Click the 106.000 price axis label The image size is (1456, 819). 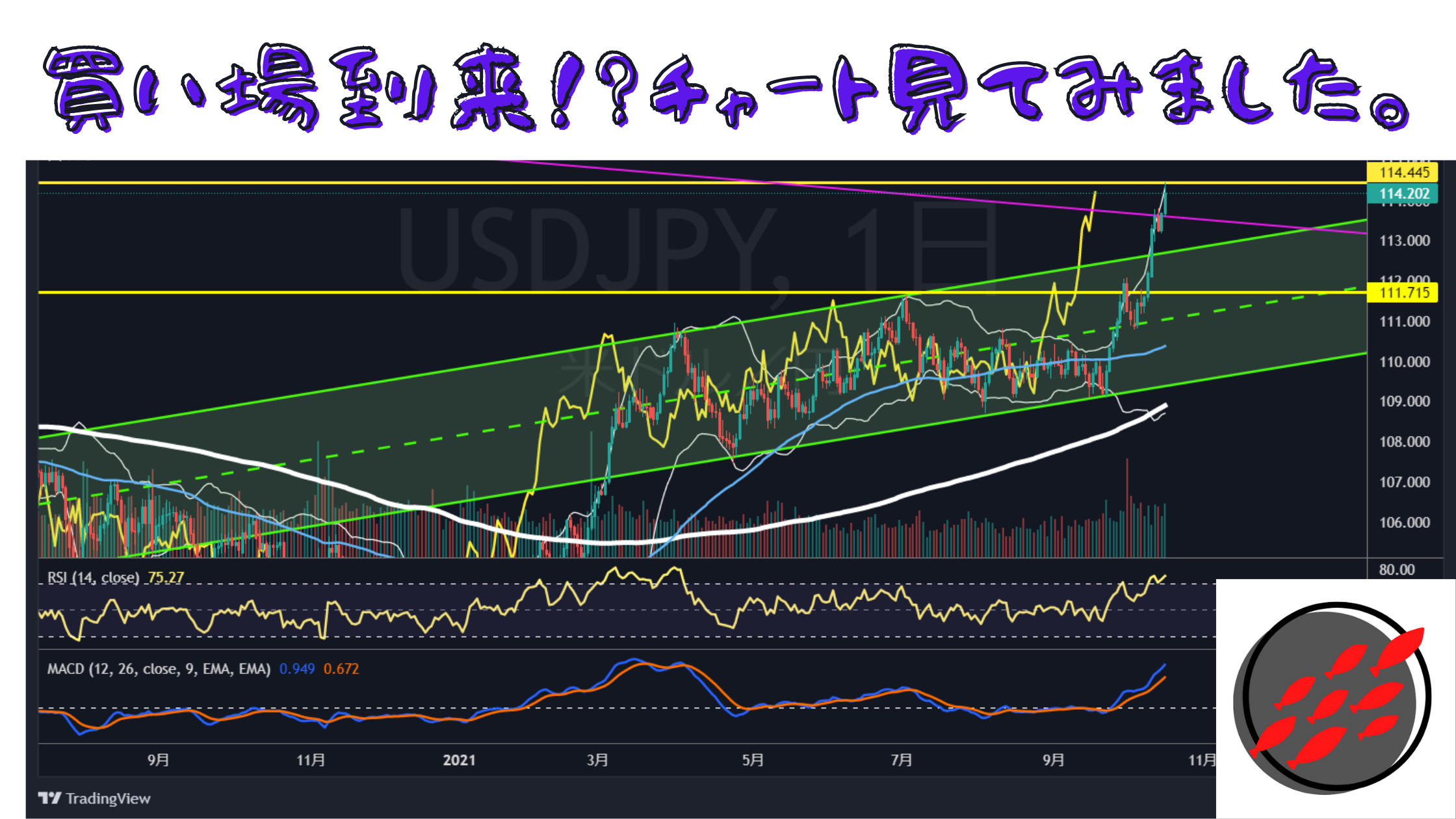(1404, 523)
